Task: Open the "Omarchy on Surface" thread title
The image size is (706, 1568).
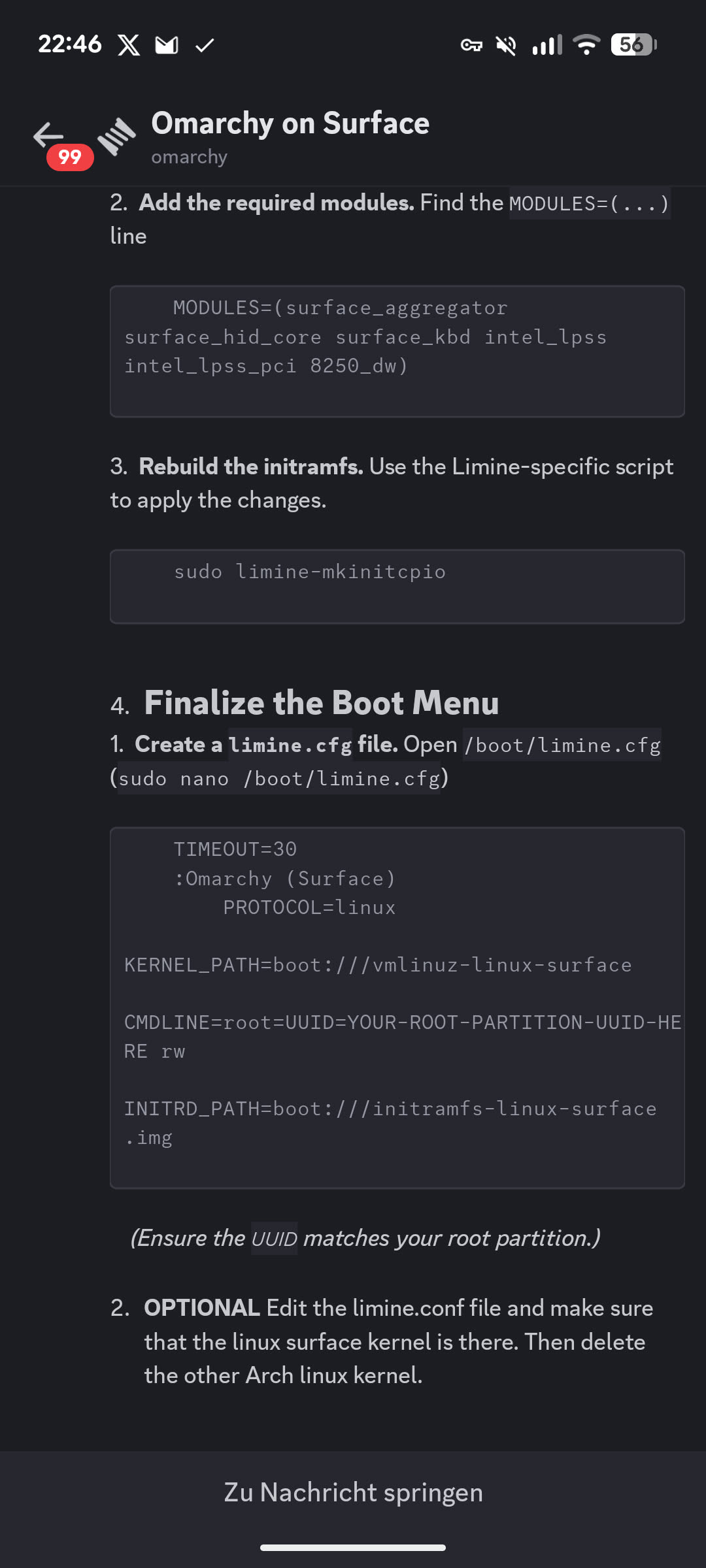Action: pos(290,123)
